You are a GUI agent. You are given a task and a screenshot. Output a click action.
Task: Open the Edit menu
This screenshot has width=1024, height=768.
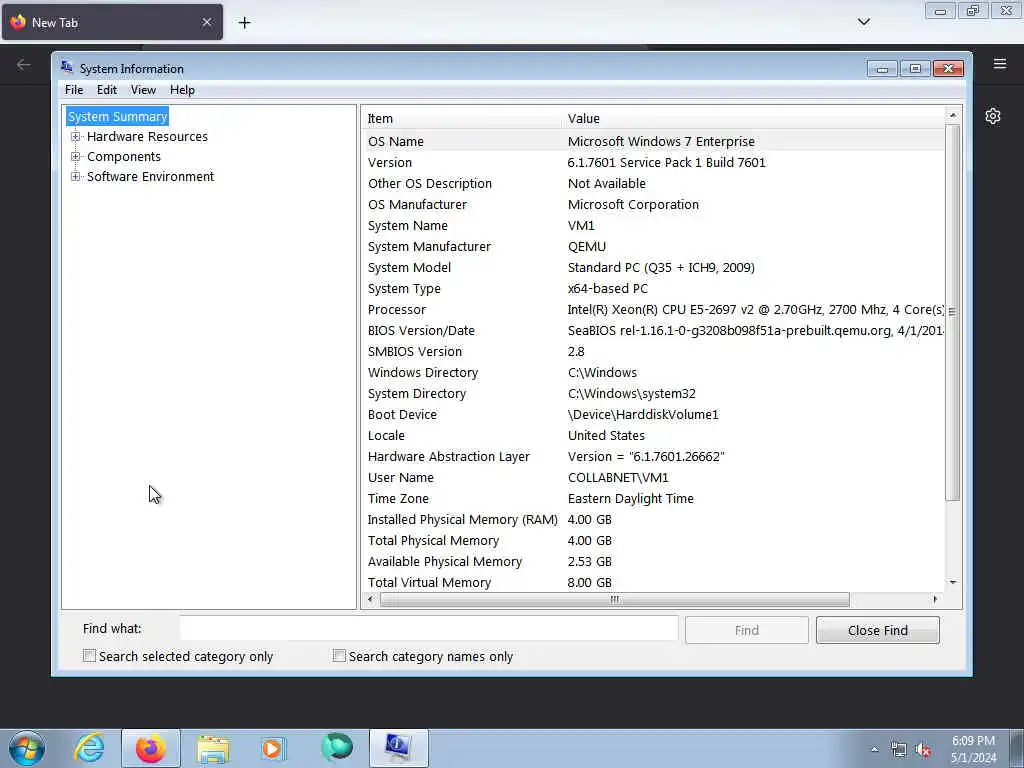(x=106, y=90)
